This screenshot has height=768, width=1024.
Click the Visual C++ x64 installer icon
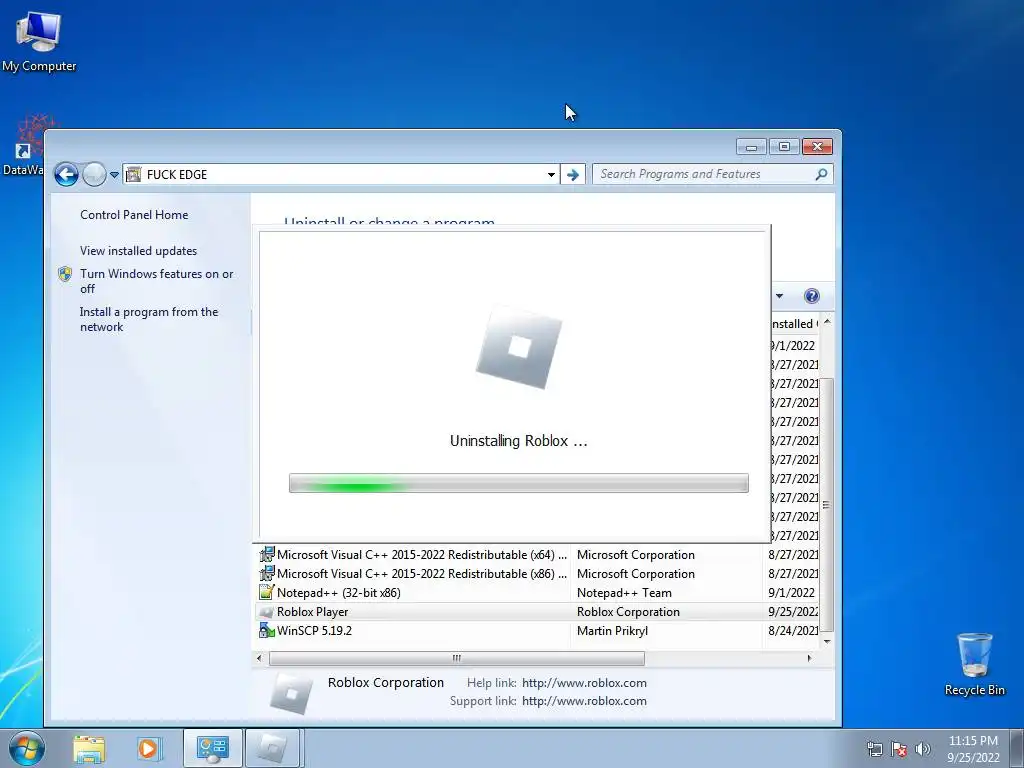(x=266, y=554)
